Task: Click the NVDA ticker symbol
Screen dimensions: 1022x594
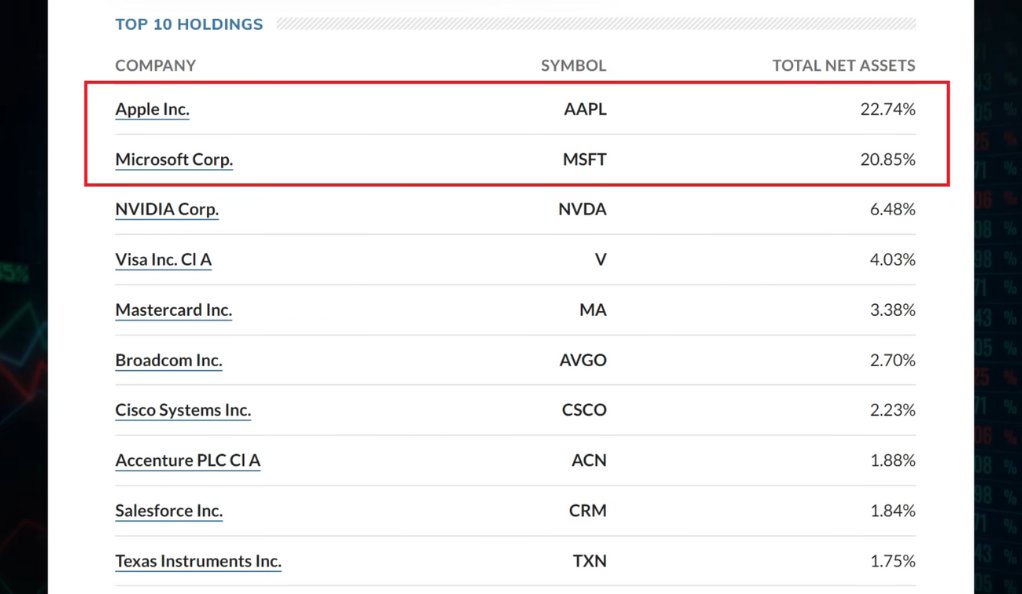Action: click(x=583, y=209)
